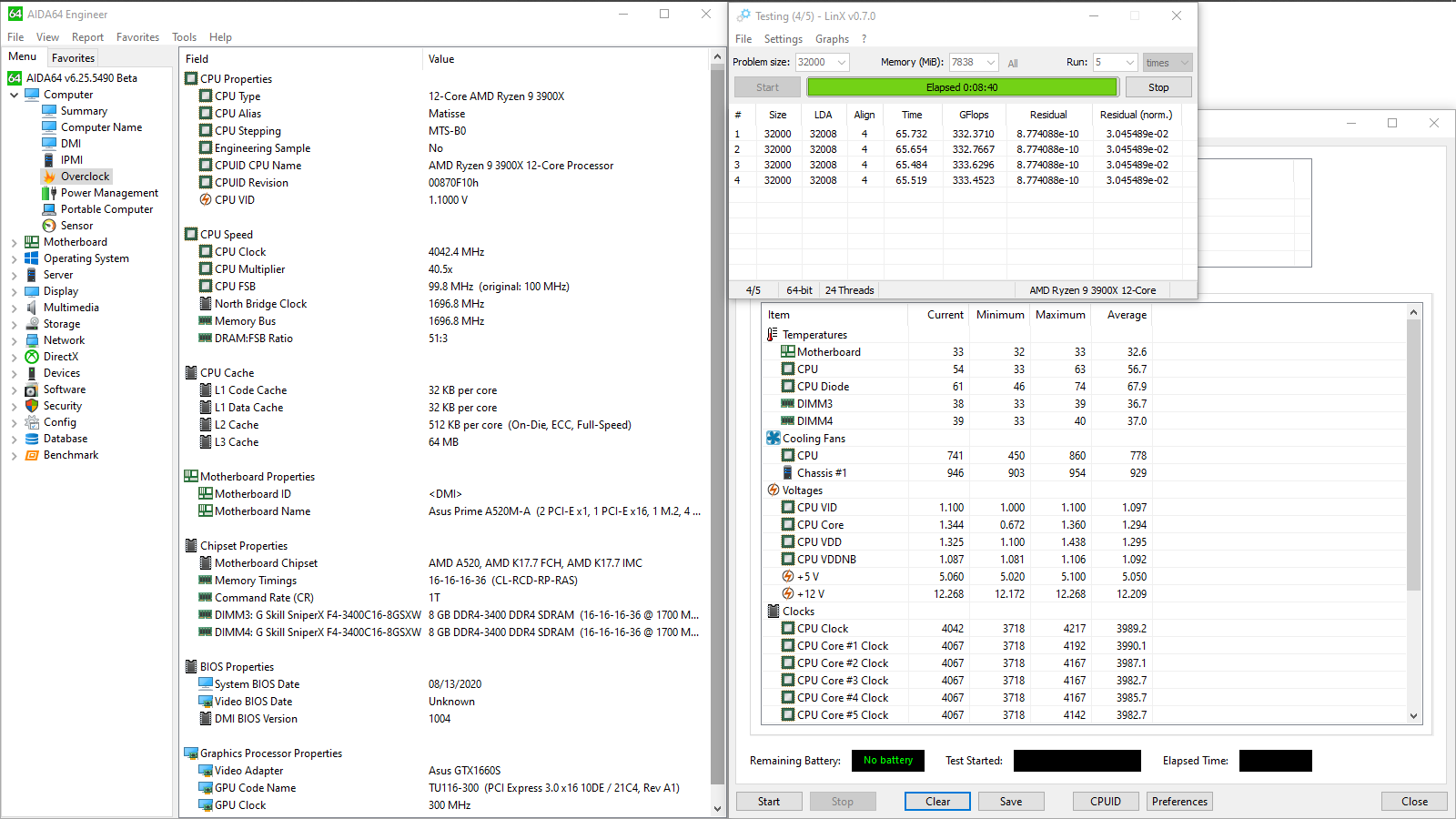Click the Software category icon
Image resolution: width=1456 pixels, height=819 pixels.
coord(32,389)
